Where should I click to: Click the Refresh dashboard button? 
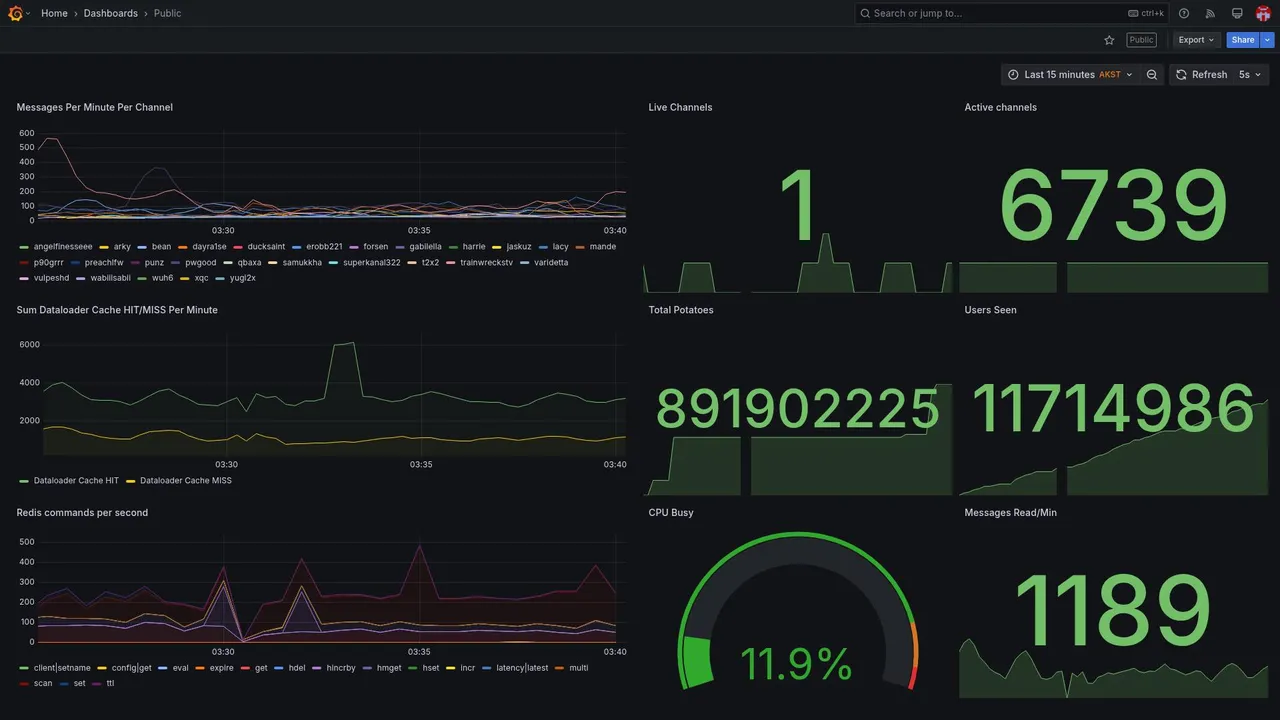[1201, 75]
